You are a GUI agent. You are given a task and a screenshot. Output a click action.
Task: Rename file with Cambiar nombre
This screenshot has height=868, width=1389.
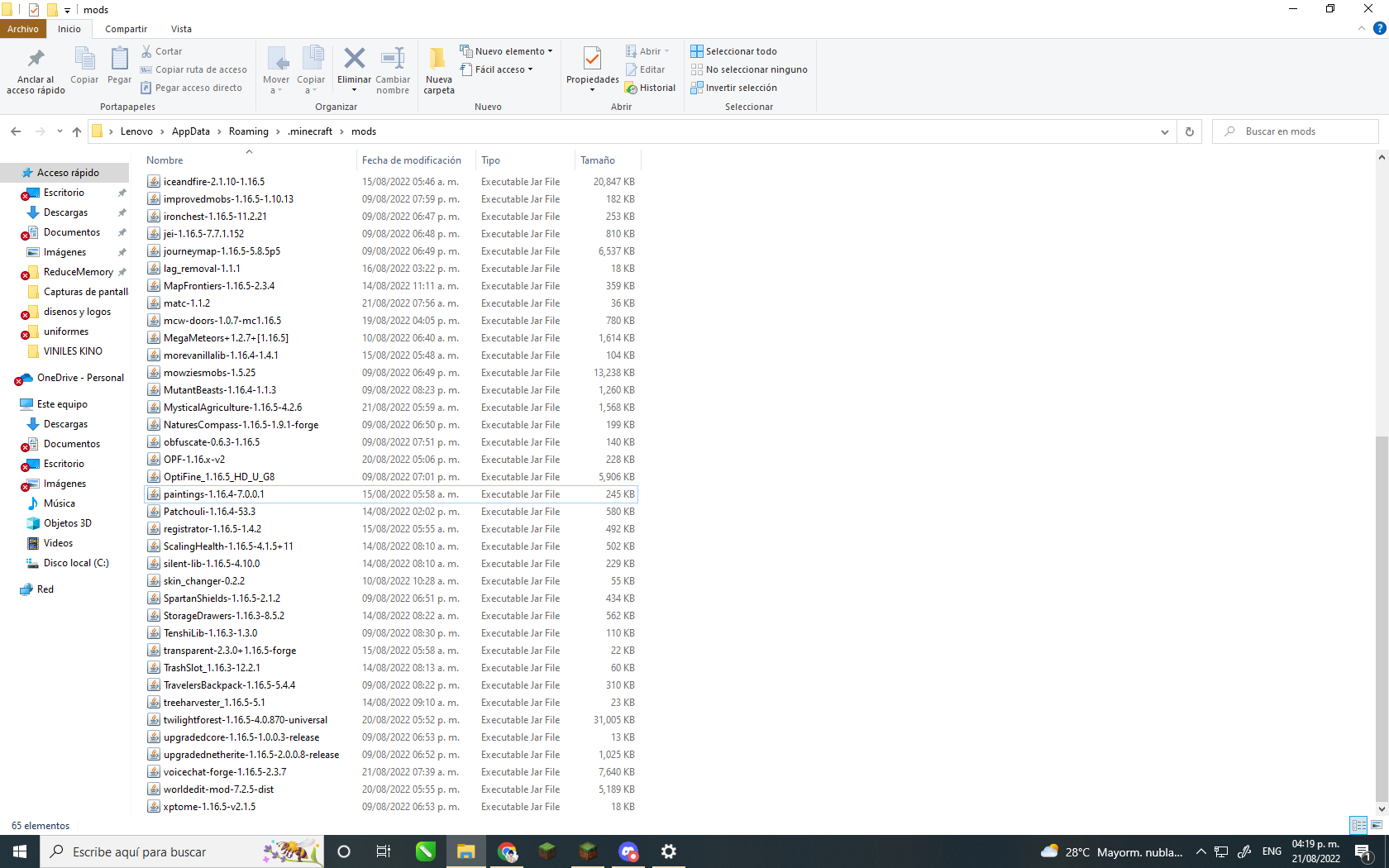pos(393,71)
